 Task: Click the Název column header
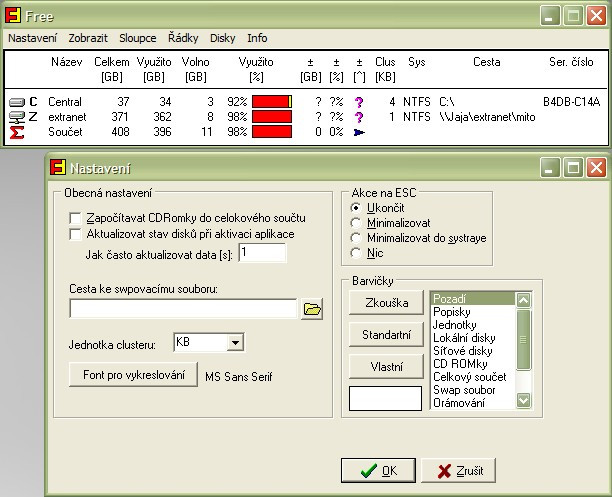click(67, 62)
